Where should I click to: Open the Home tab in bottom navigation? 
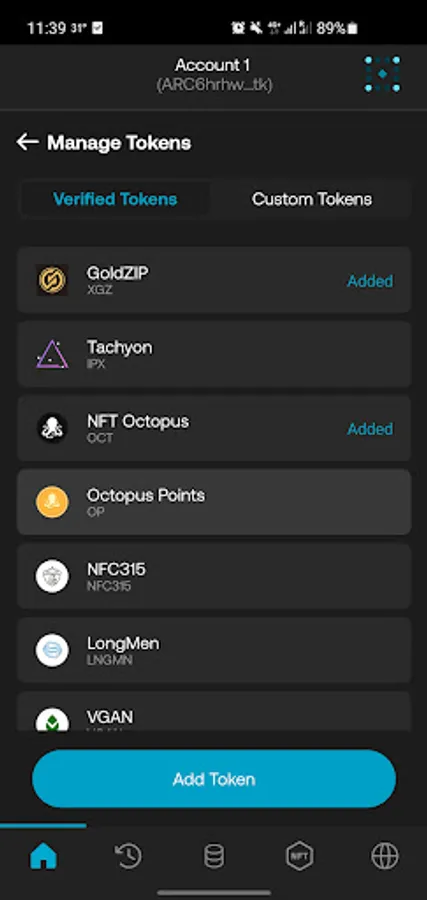coord(44,857)
